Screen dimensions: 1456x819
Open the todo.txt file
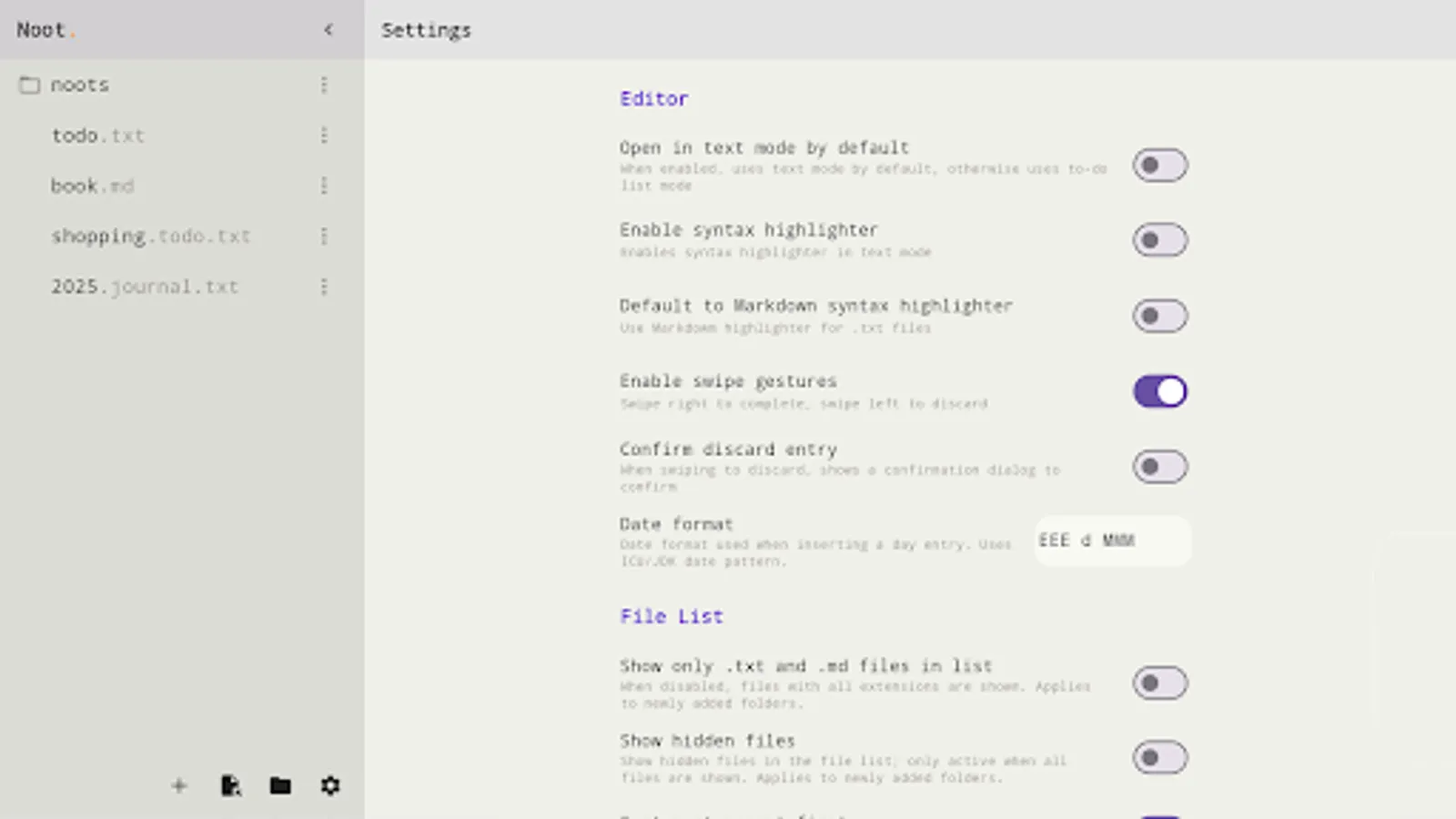[x=97, y=136]
